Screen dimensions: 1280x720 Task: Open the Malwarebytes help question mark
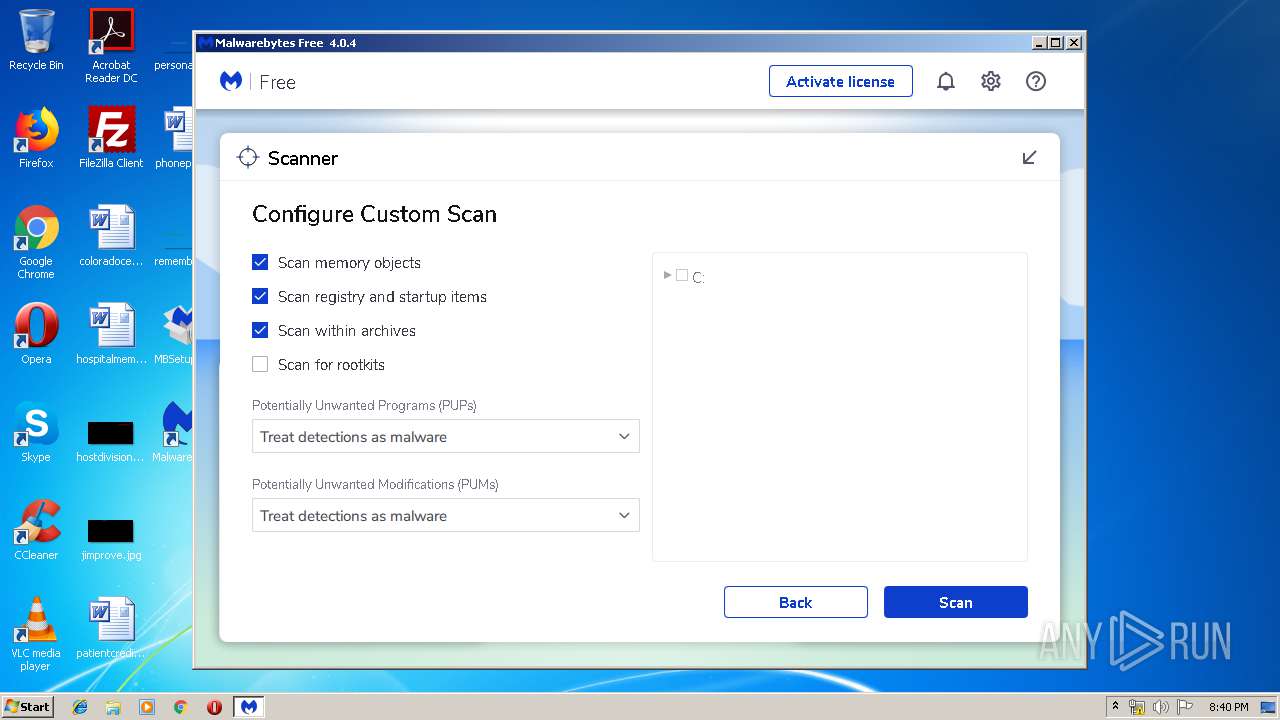coord(1036,82)
